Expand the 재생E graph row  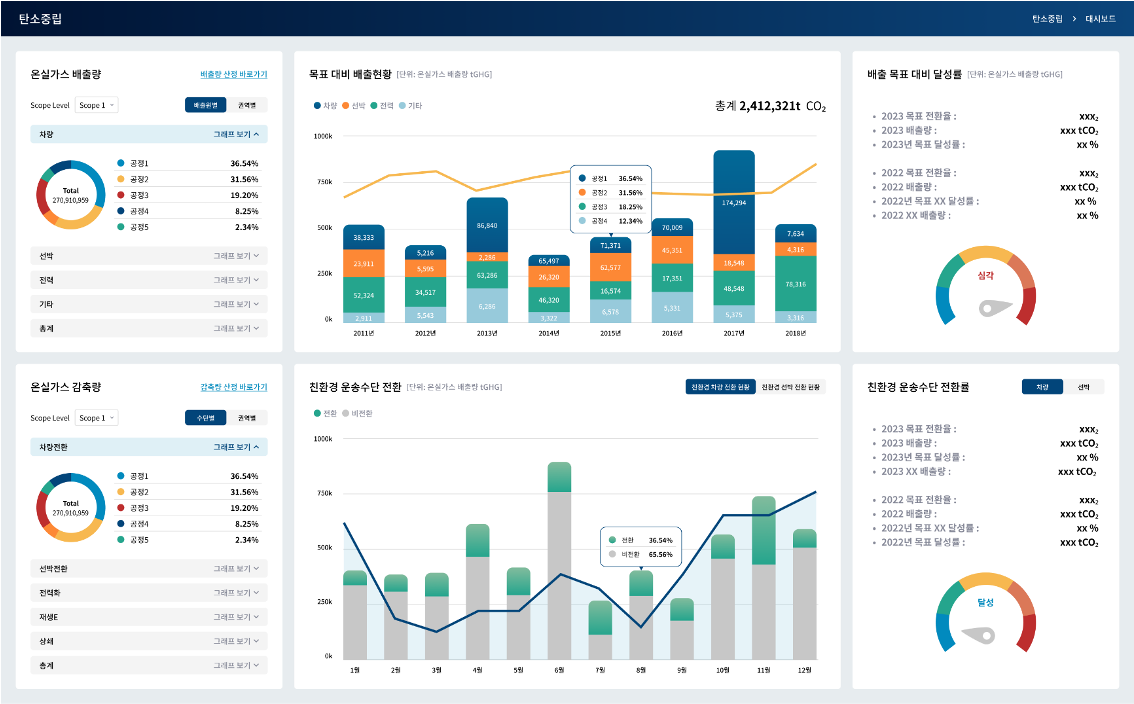coord(237,617)
